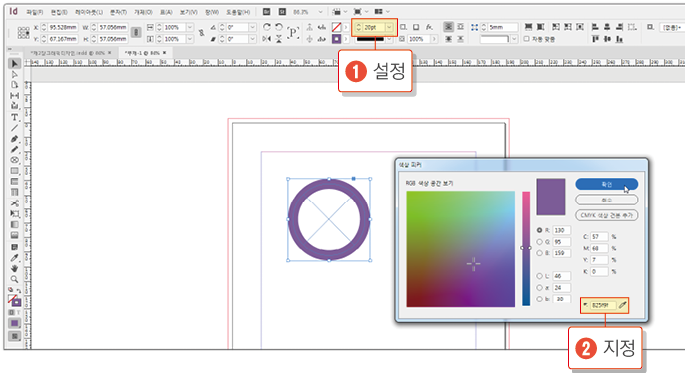Open the 파일(F) menu
This screenshot has width=685, height=373.
[35, 12]
